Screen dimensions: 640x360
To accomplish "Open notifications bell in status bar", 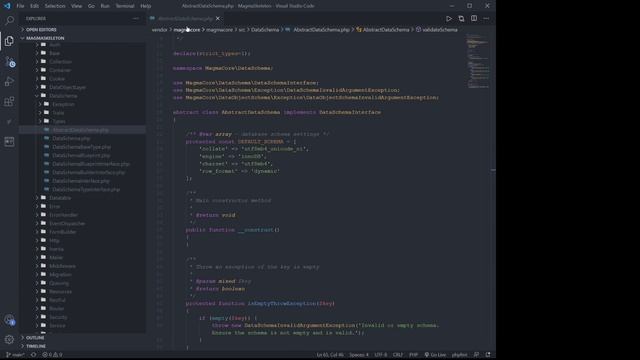I will (488, 355).
